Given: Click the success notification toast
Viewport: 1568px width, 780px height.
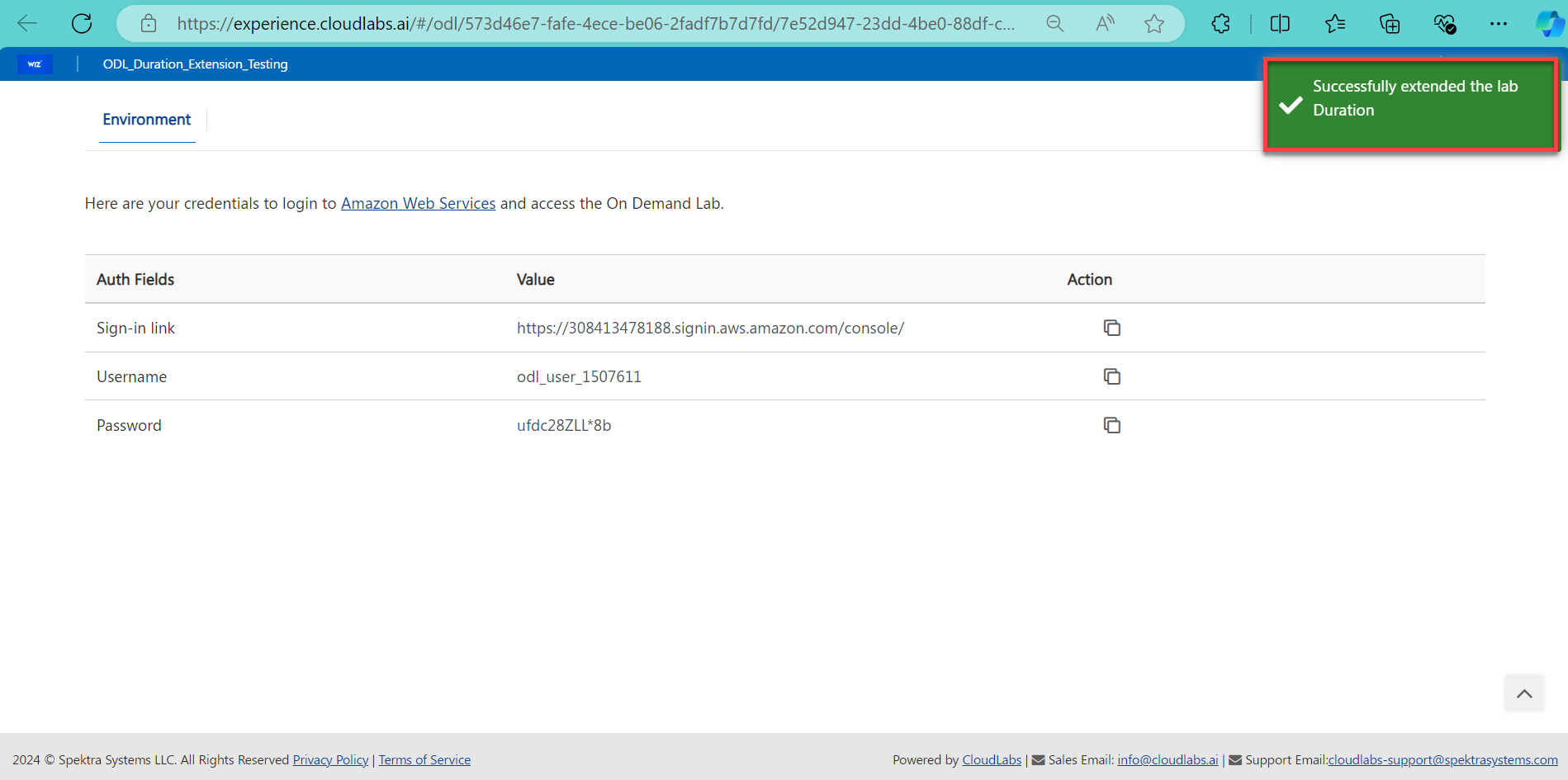Looking at the screenshot, I should [x=1411, y=104].
